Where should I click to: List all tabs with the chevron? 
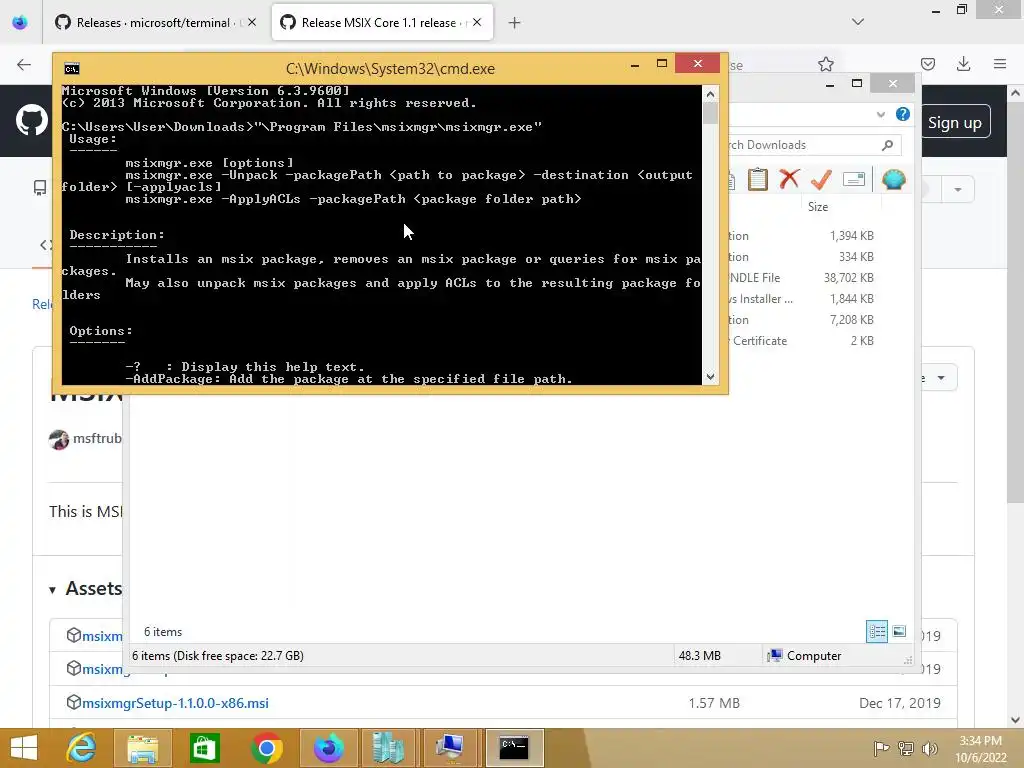(x=857, y=22)
